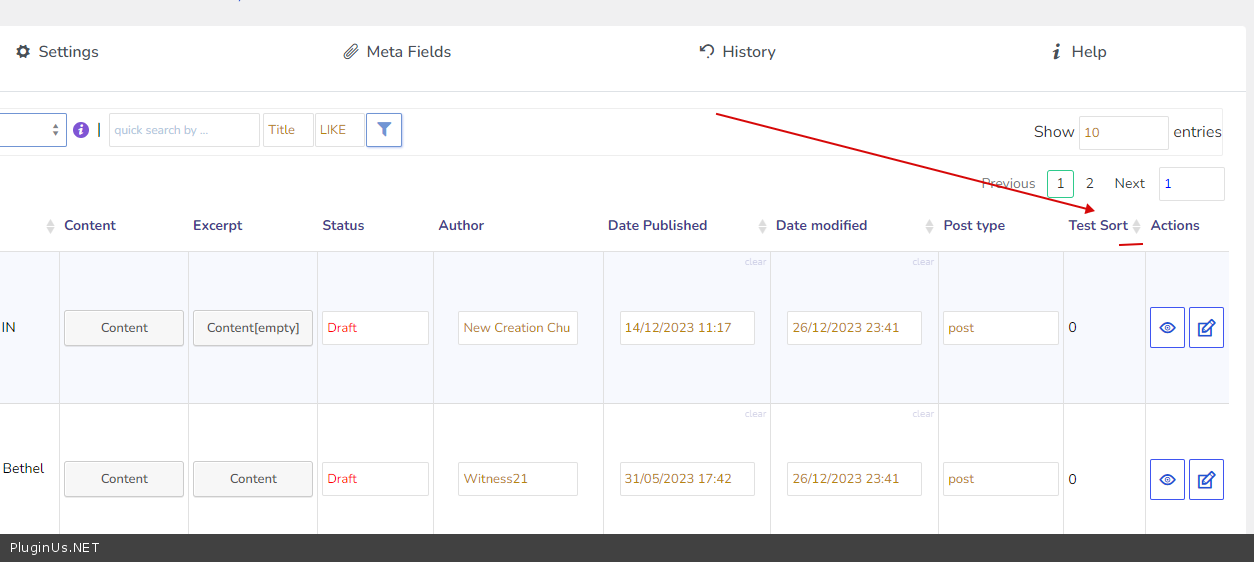Open the Meta Fields tab

tap(397, 52)
